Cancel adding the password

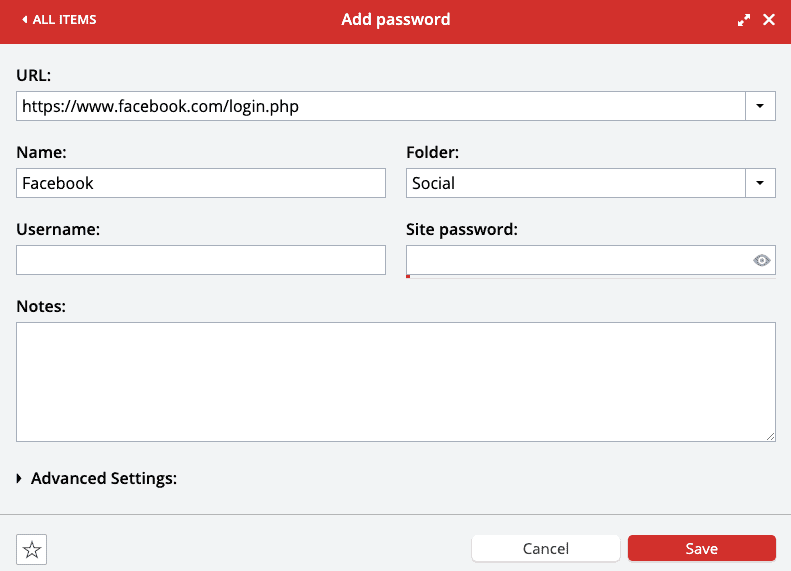click(546, 548)
